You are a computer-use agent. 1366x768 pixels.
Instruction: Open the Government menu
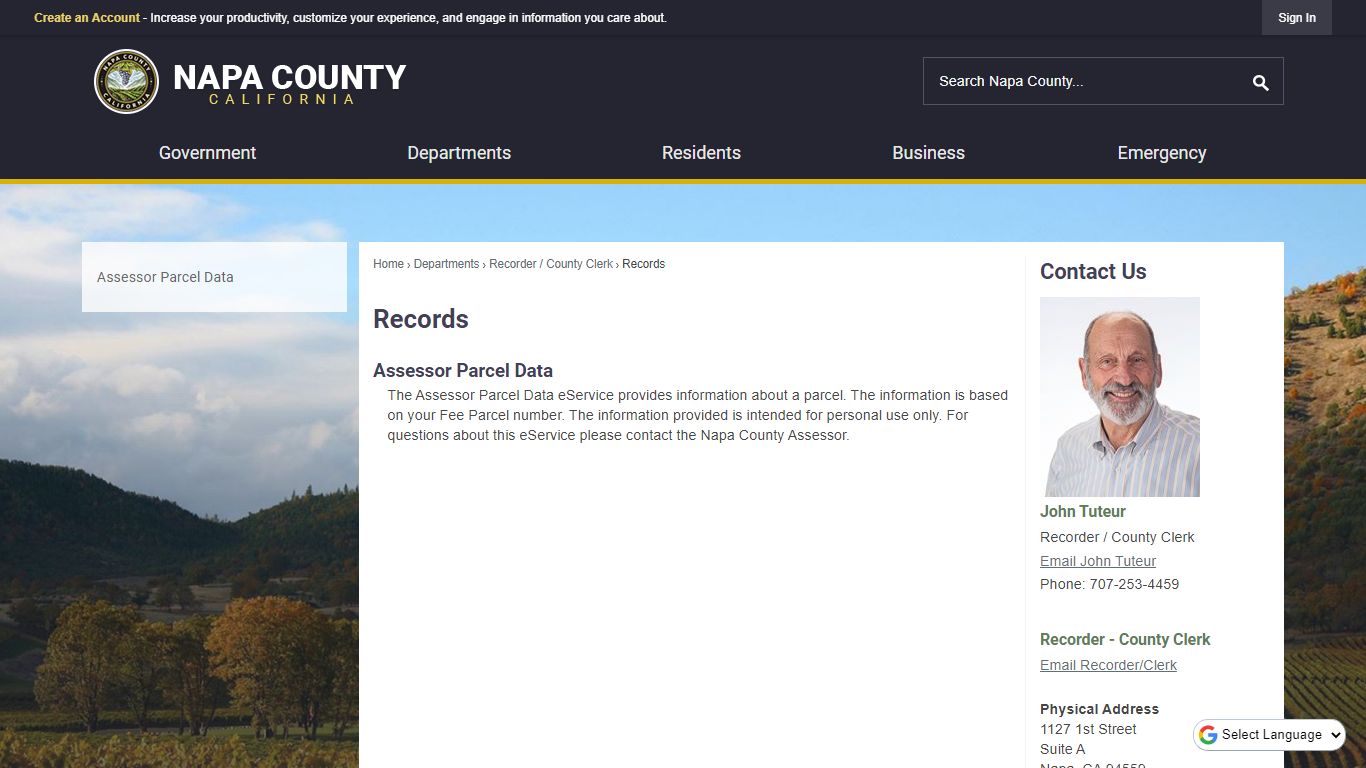(207, 153)
